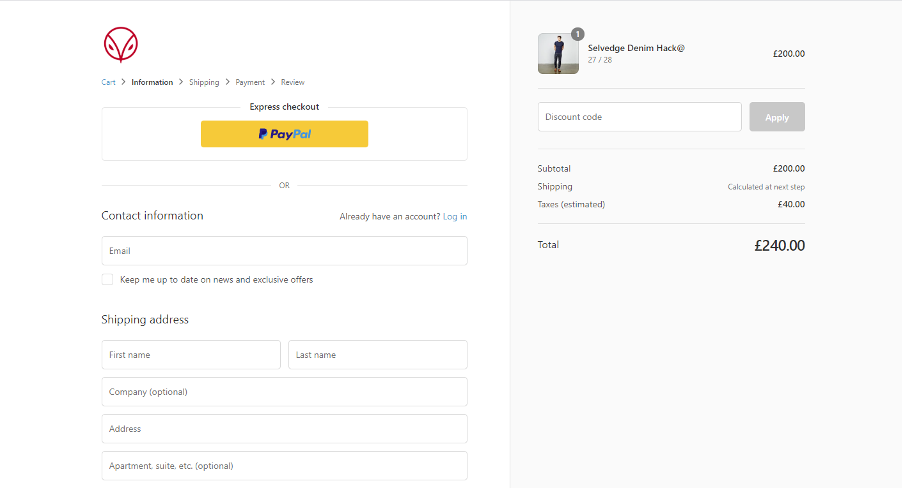Select the Information breadcrumb step

pos(152,82)
